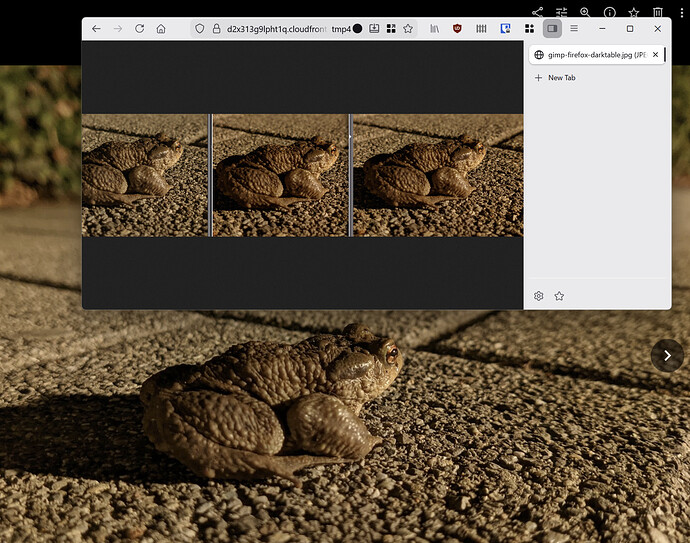690x543 pixels.
Task: Toggle the sidebar panel button
Action: point(551,29)
